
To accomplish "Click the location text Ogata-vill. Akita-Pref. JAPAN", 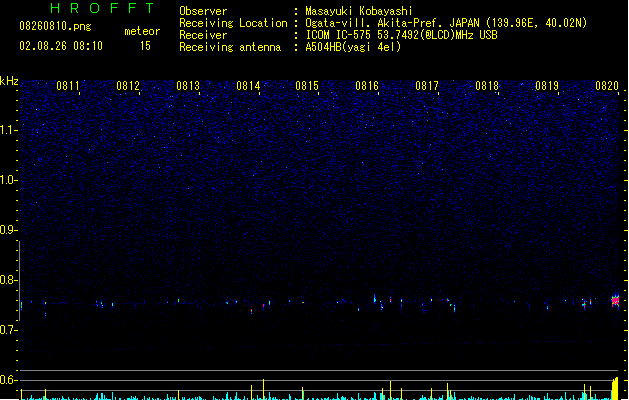I will coord(394,23).
